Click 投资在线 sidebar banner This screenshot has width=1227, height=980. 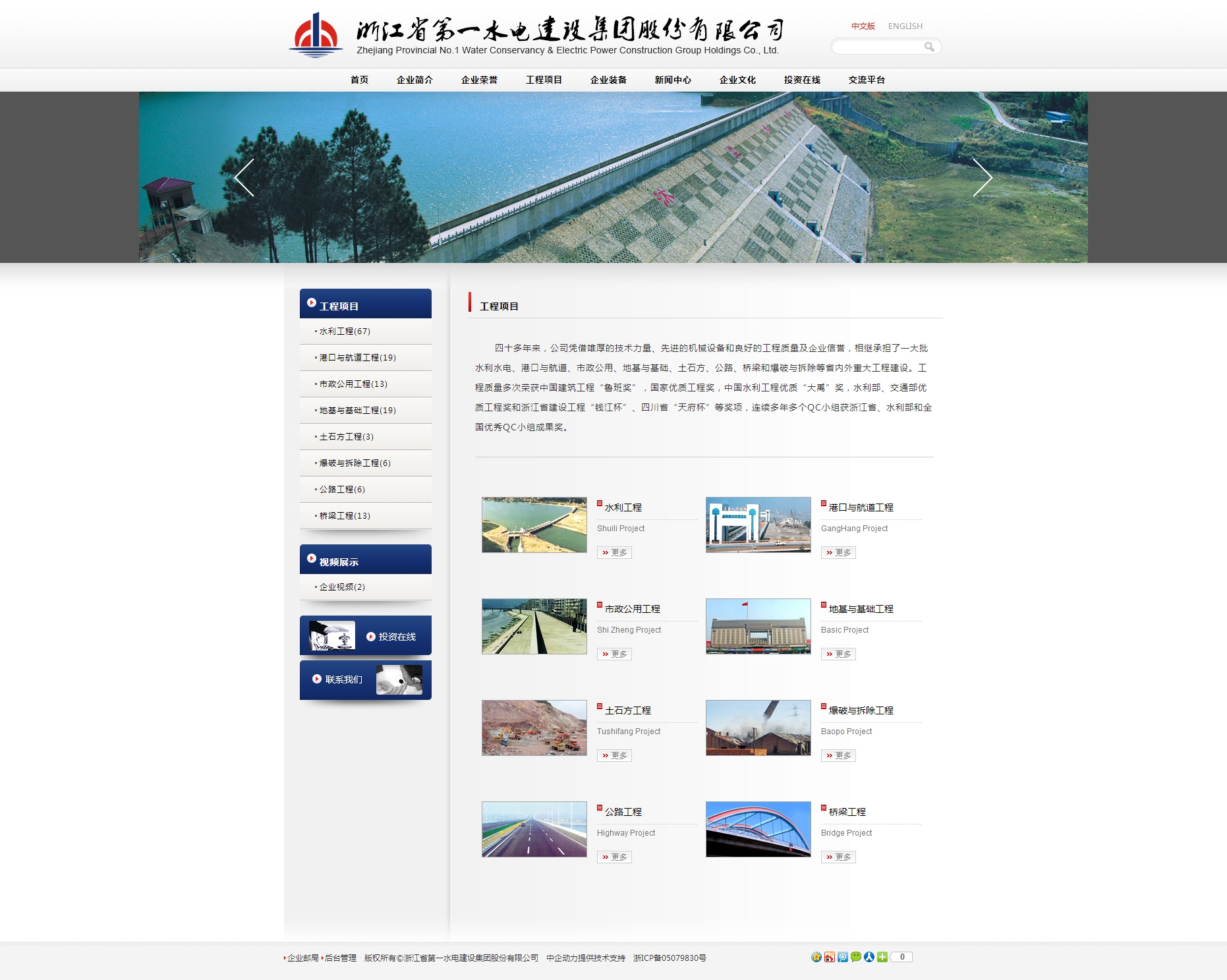click(366, 636)
